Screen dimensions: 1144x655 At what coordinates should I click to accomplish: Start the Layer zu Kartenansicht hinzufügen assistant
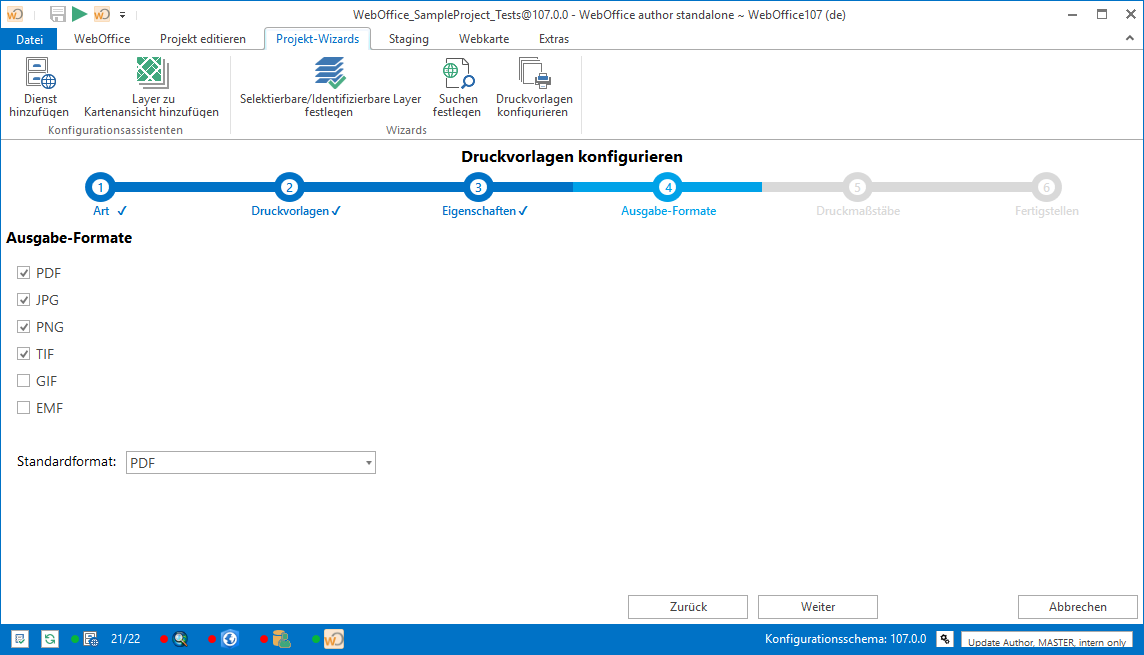(151, 85)
